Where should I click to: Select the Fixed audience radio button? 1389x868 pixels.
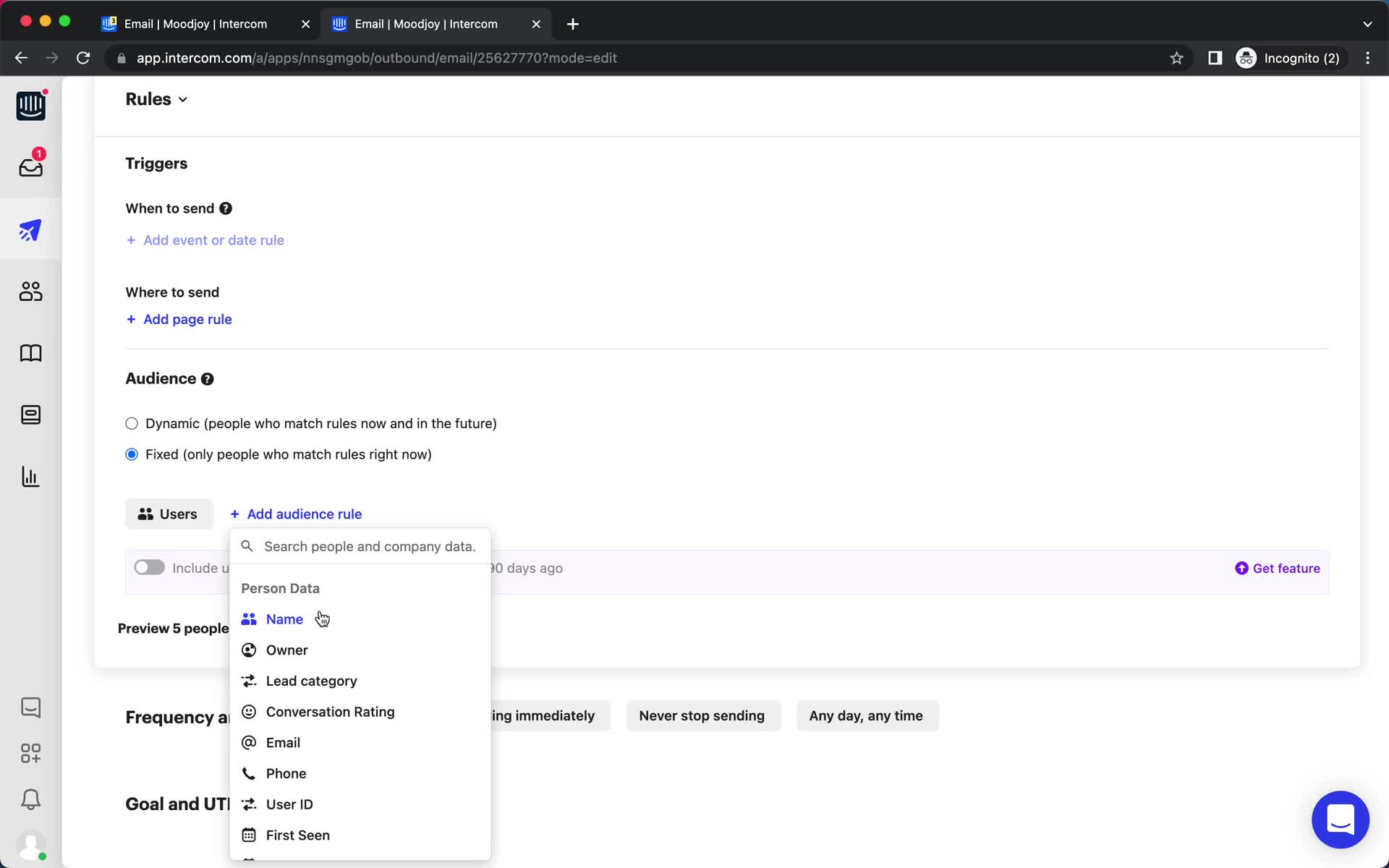coord(131,454)
